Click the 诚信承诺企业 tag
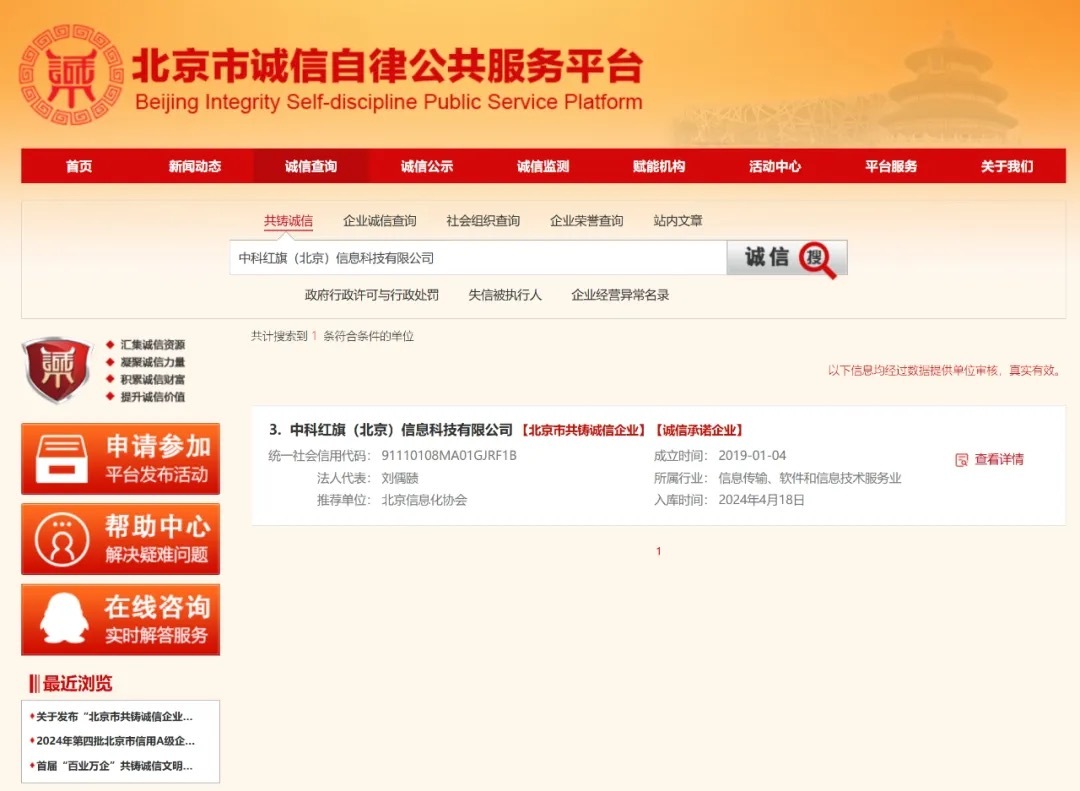 click(x=699, y=431)
